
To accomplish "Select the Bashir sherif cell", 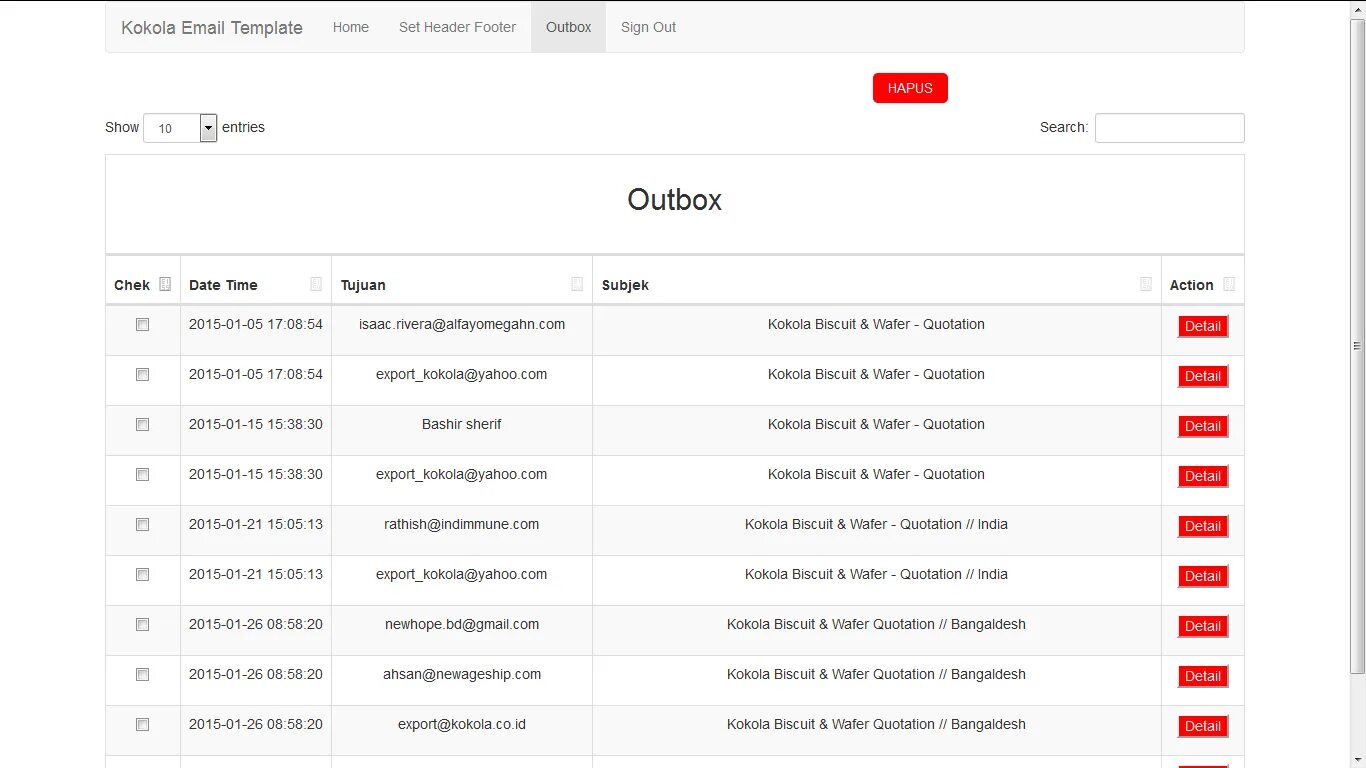I will click(x=462, y=430).
